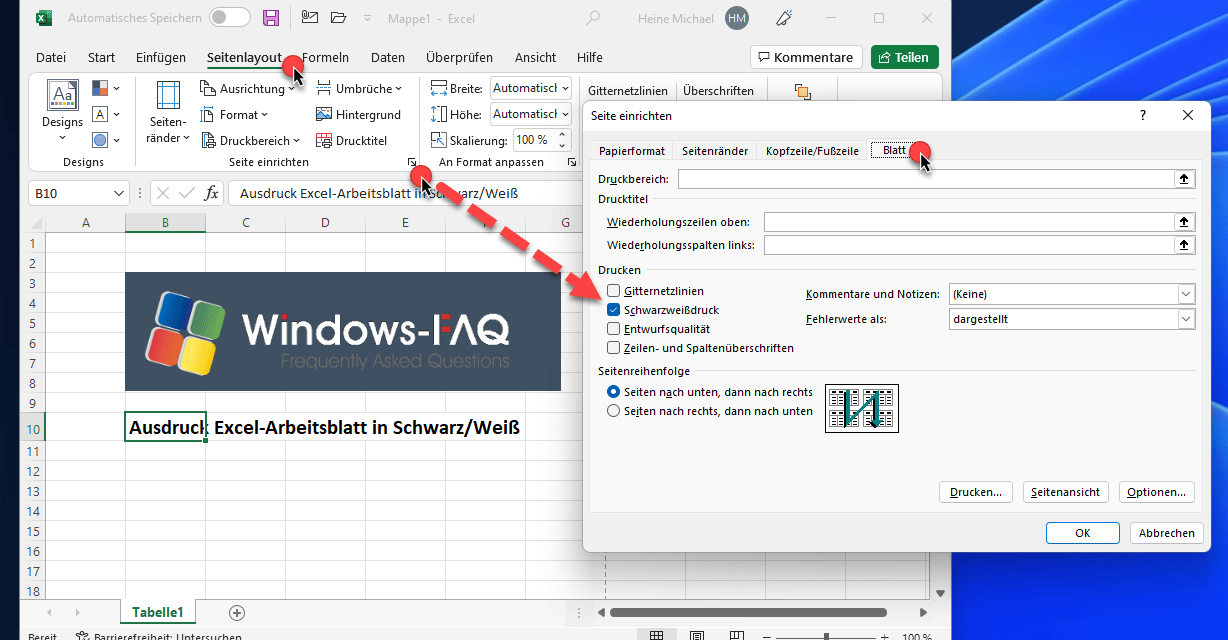The image size is (1228, 640).
Task: Click Optionen... button
Action: [1156, 492]
